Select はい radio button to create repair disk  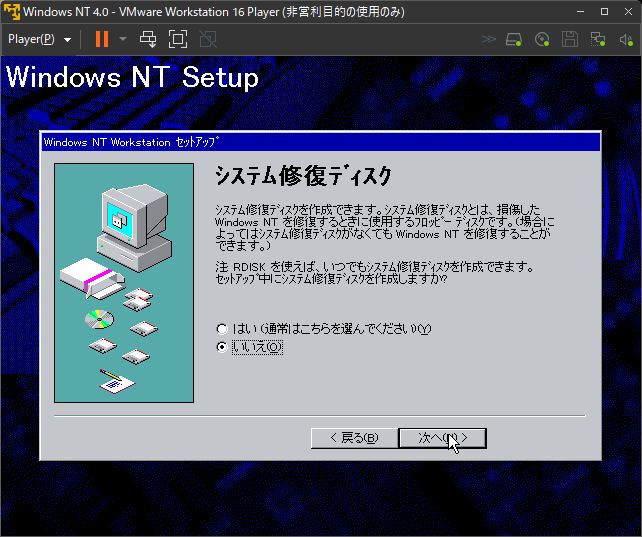pyautogui.click(x=222, y=329)
